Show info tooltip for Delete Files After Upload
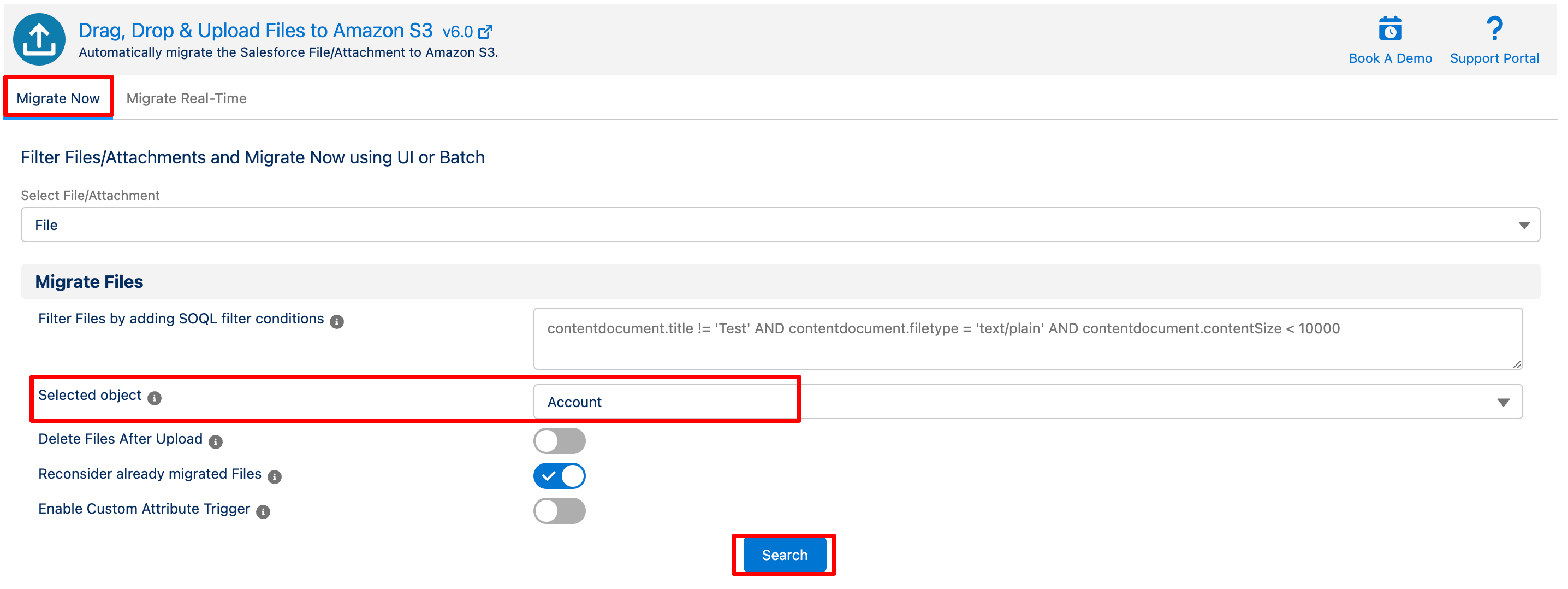Viewport: 1568px width, 589px height. point(216,442)
